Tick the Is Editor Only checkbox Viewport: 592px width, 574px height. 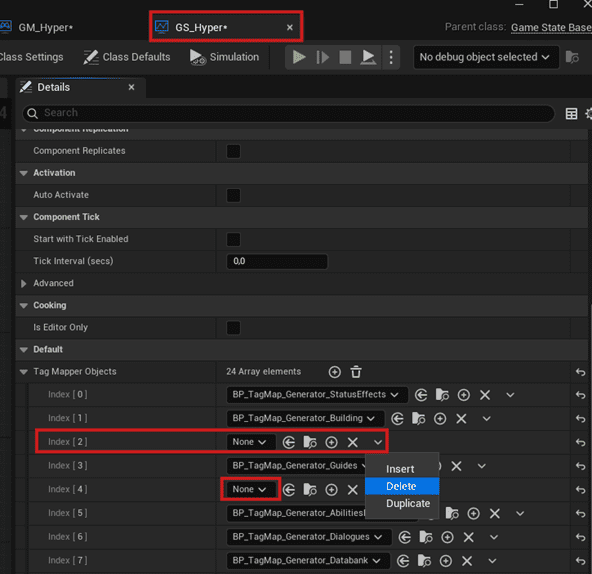pos(233,327)
